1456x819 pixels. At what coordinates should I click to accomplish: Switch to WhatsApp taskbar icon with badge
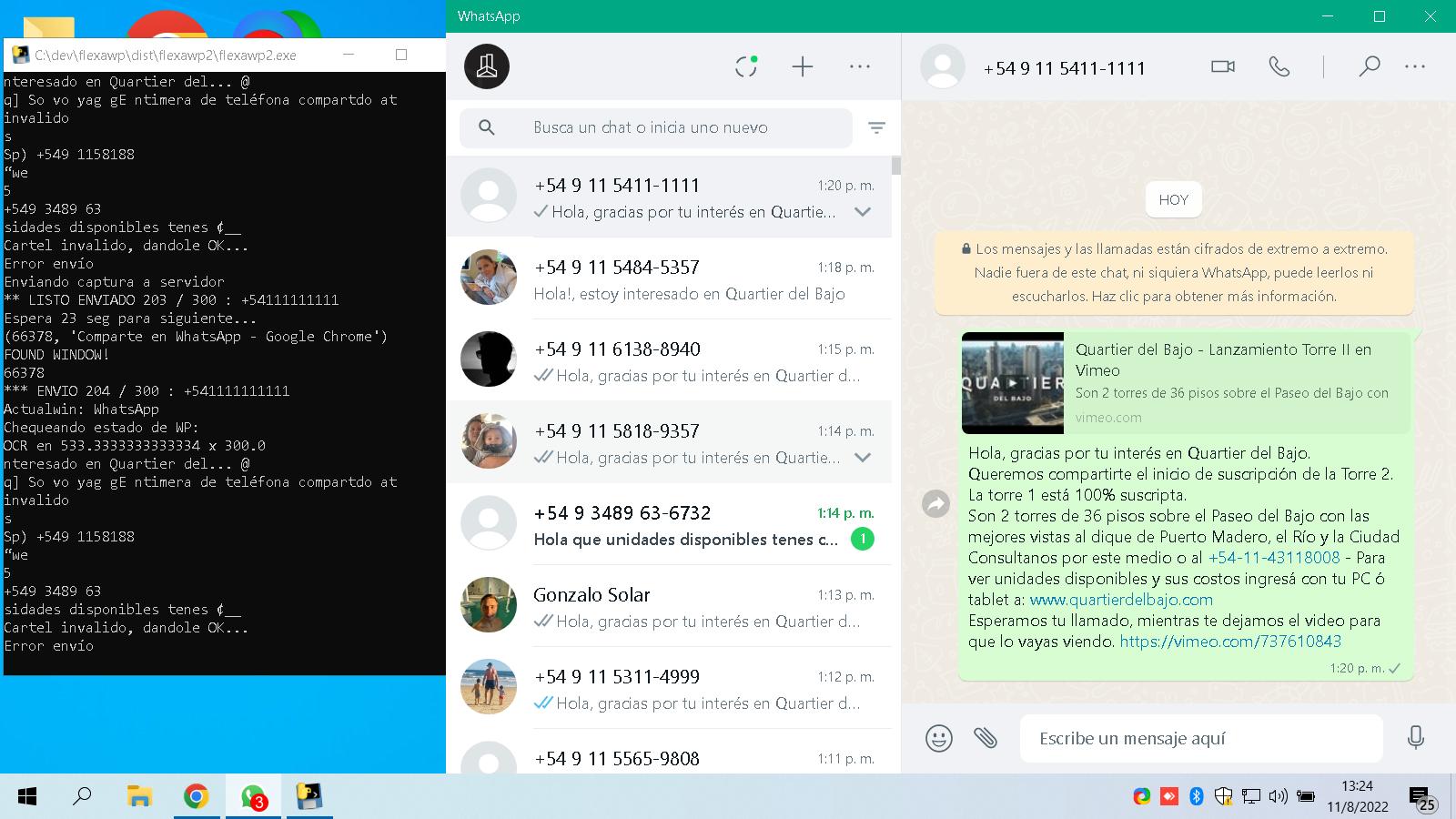tap(253, 797)
